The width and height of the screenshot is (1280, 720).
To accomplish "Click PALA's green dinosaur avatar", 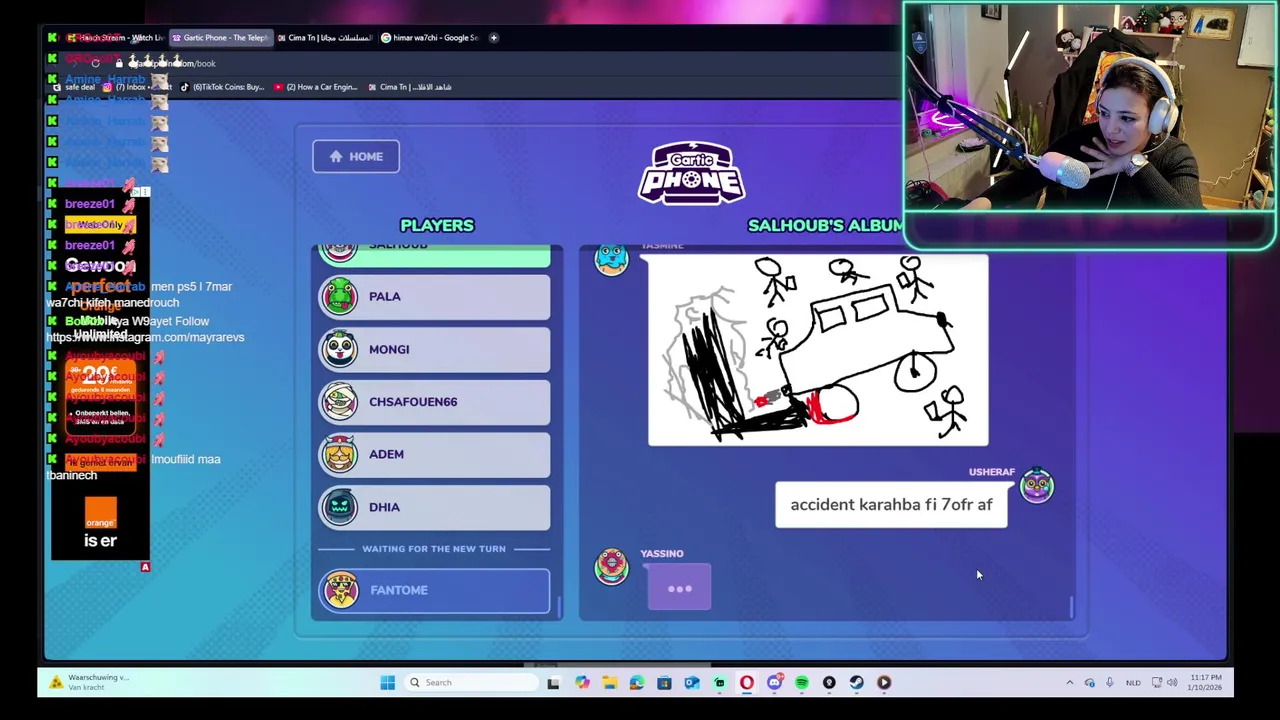I will click(x=339, y=296).
